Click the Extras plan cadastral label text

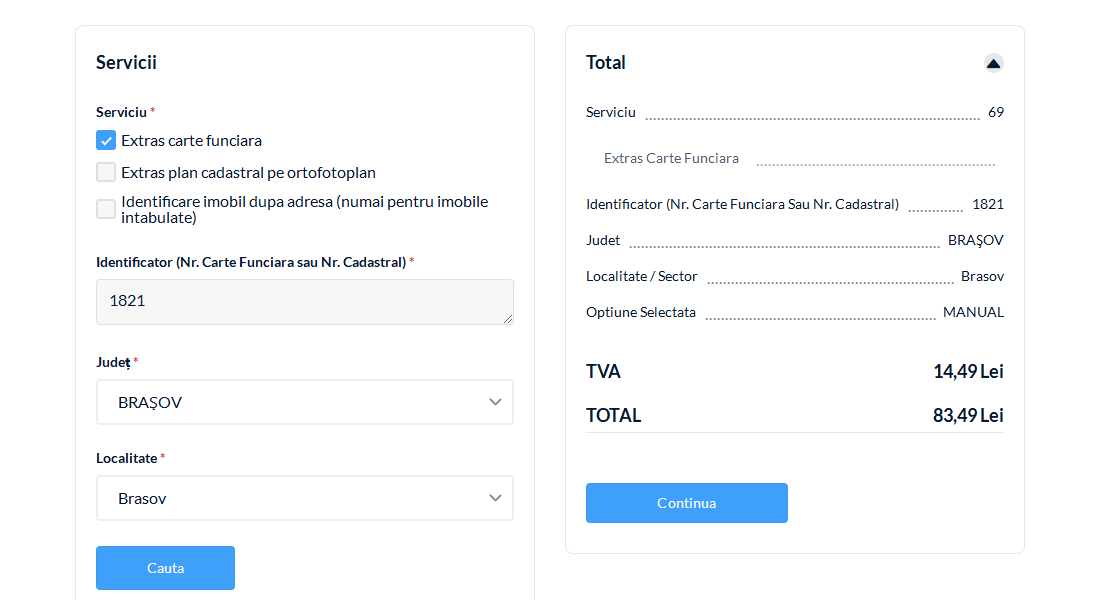[248, 172]
